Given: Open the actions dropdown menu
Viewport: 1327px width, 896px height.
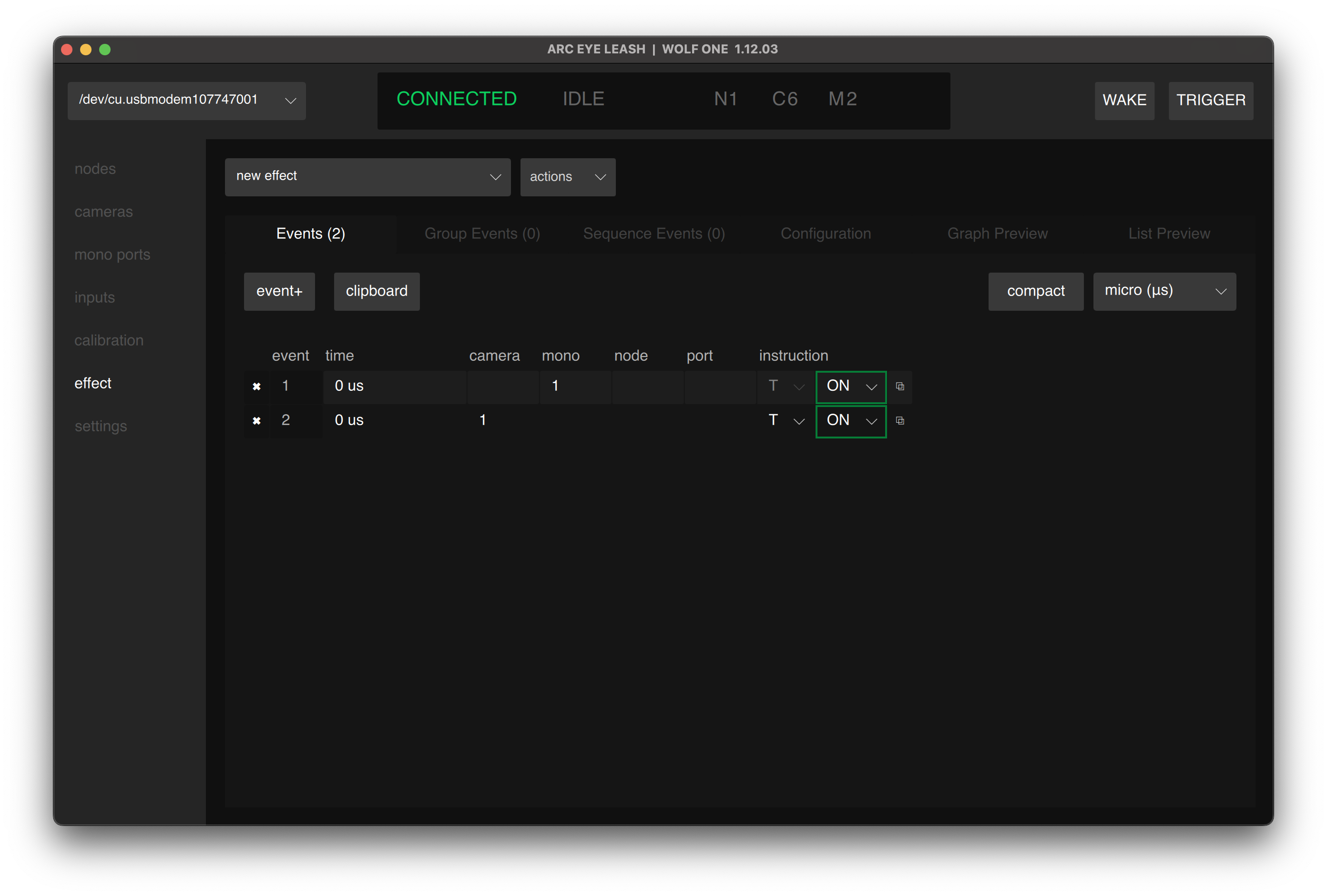Looking at the screenshot, I should pos(567,177).
